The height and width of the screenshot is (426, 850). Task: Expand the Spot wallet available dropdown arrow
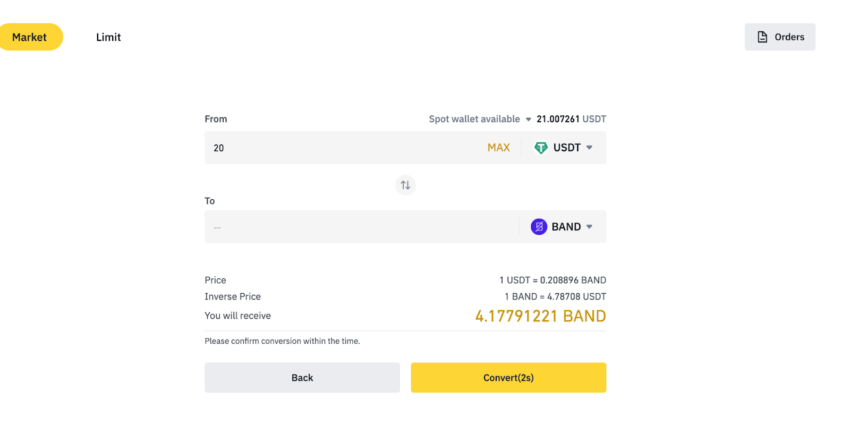528,119
